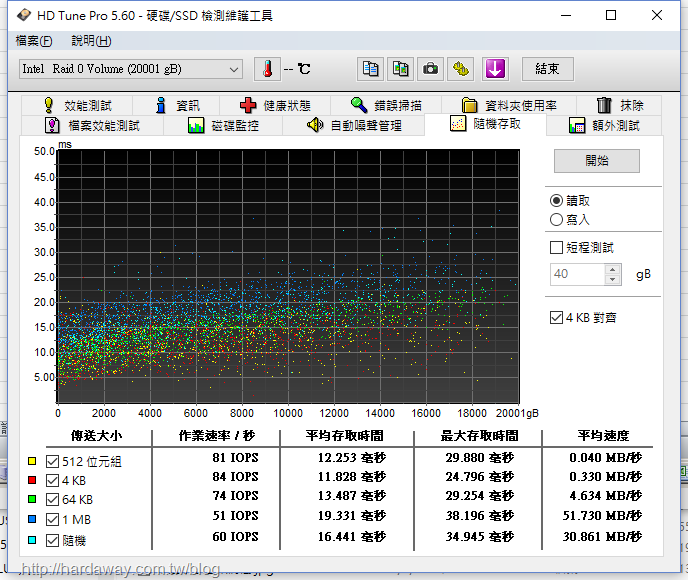Select the 隨機存取 random access tab
688x580 pixels.
coord(485,124)
